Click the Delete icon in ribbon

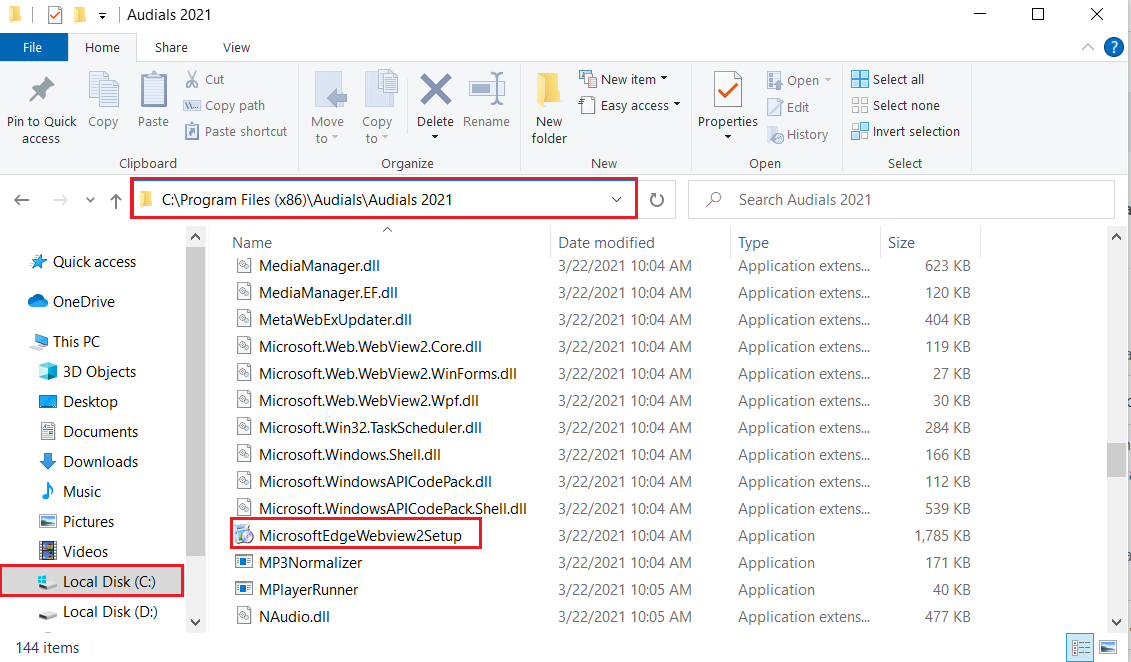click(435, 92)
